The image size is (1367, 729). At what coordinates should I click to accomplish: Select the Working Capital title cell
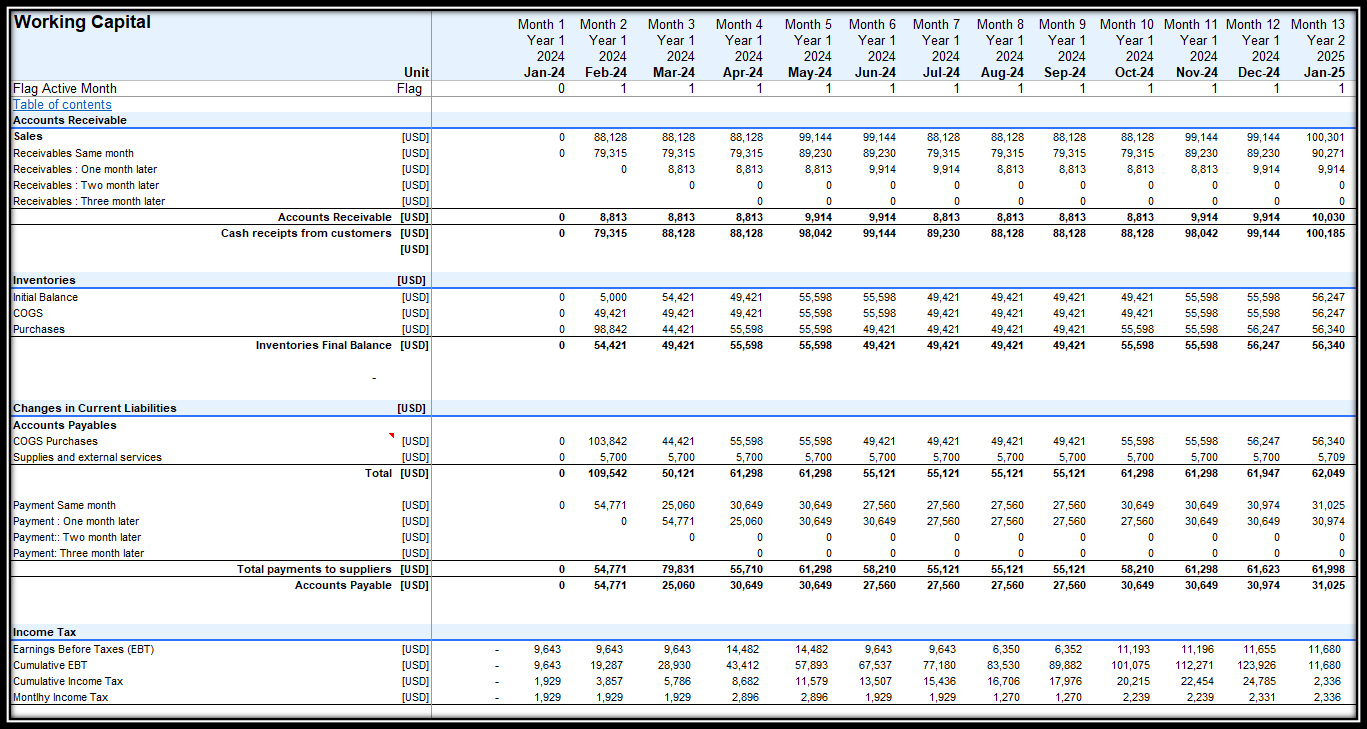82,23
